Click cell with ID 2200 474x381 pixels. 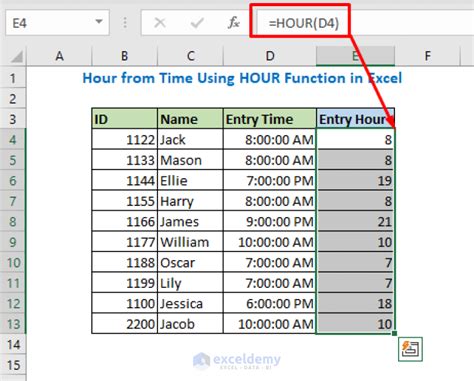click(124, 324)
